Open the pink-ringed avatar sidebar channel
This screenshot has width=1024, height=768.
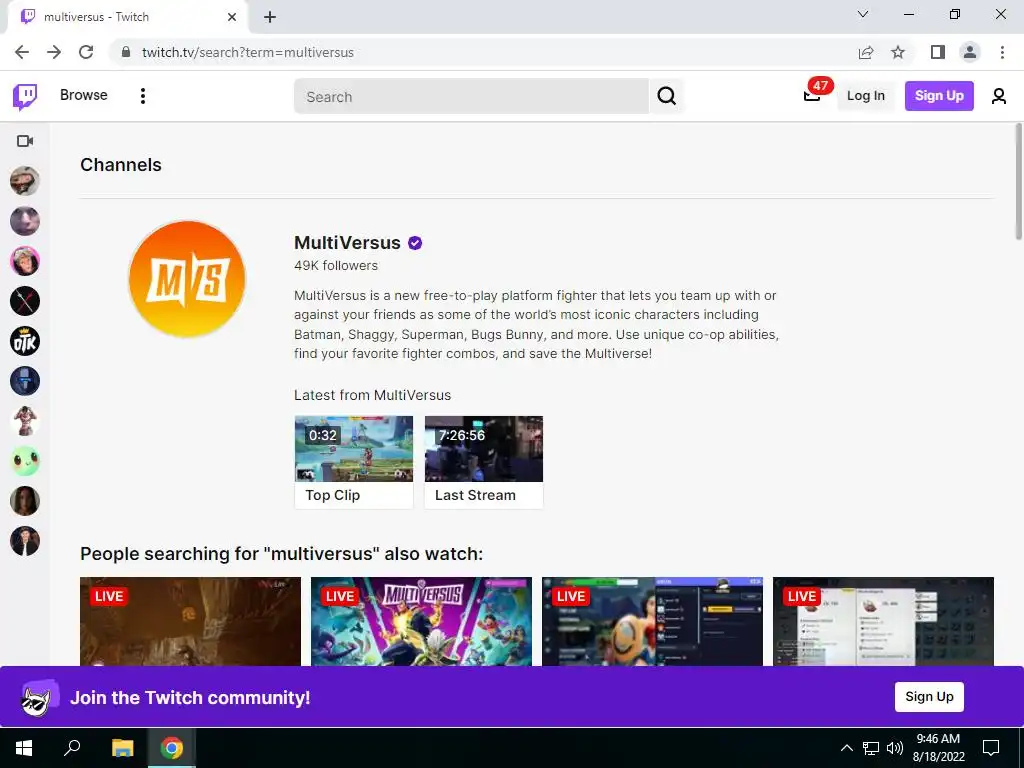[25, 261]
